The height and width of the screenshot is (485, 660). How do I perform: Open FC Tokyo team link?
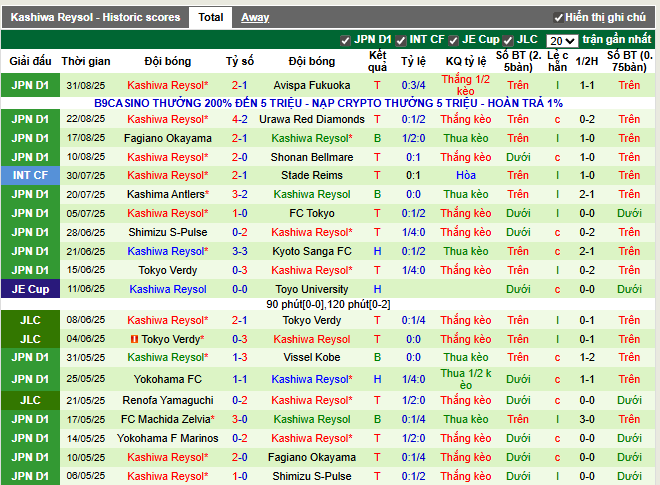click(311, 213)
